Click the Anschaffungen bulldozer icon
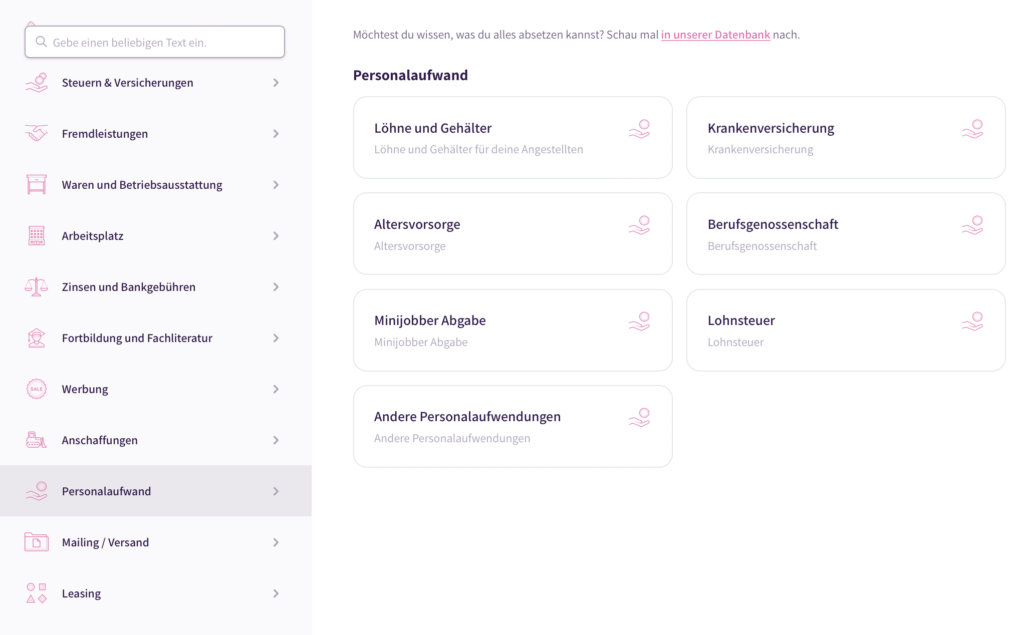 [x=37, y=440]
